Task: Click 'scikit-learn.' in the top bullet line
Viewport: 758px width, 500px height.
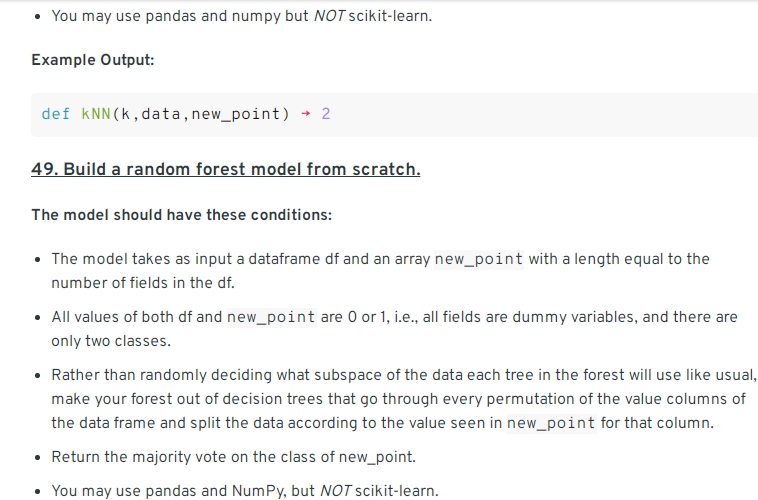Action: click(390, 16)
